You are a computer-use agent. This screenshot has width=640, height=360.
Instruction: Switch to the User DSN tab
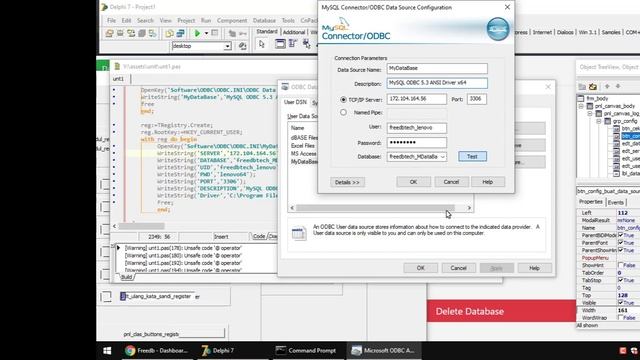pyautogui.click(x=295, y=102)
